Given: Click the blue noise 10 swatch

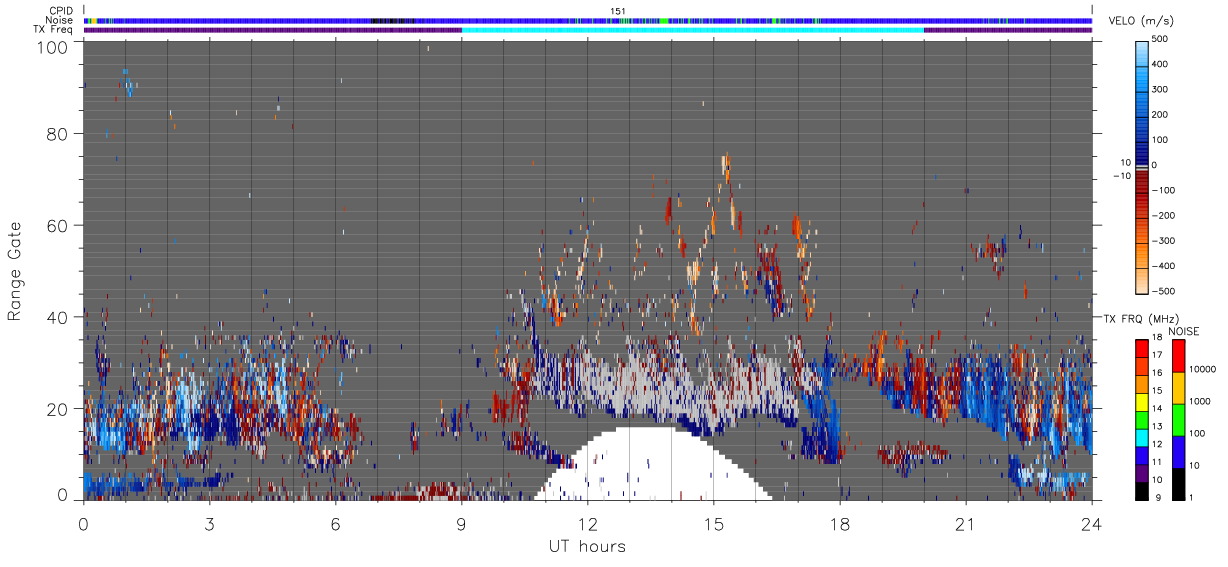Looking at the screenshot, I should coord(1178,452).
